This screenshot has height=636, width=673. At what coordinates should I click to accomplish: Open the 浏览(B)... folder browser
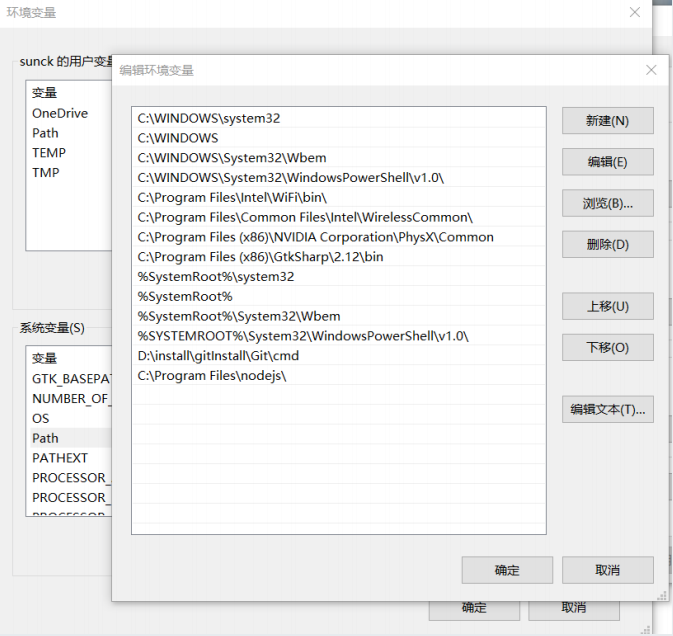(607, 203)
